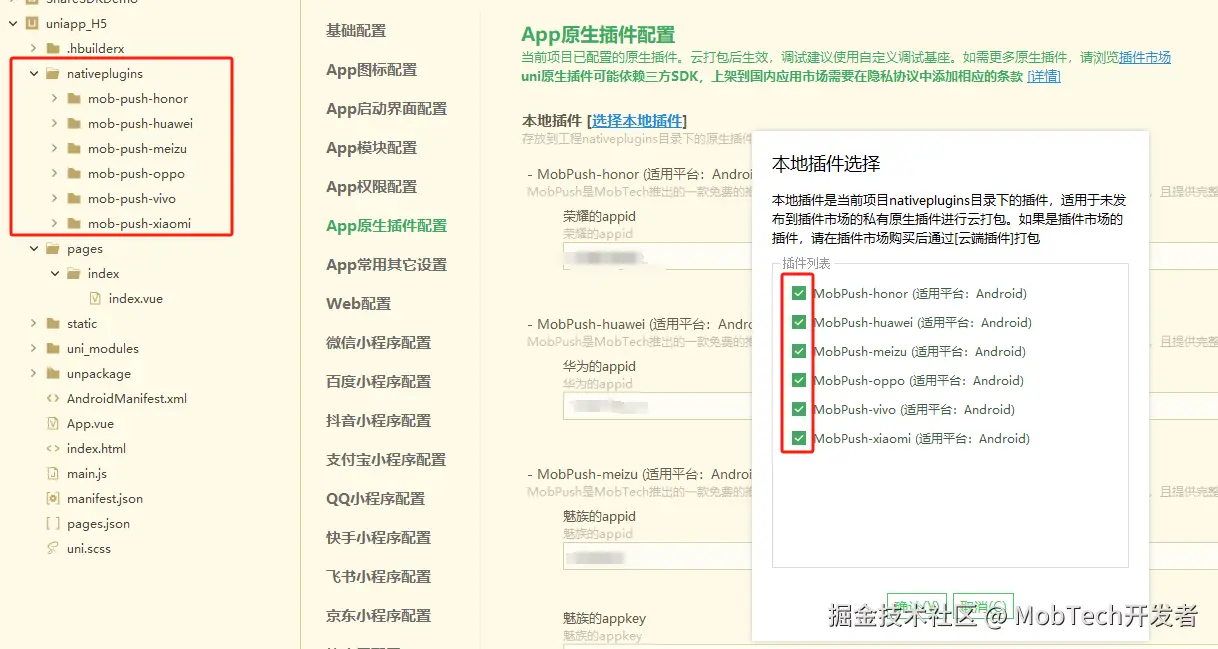
Task: Open the 详情 link
Action: click(1044, 76)
